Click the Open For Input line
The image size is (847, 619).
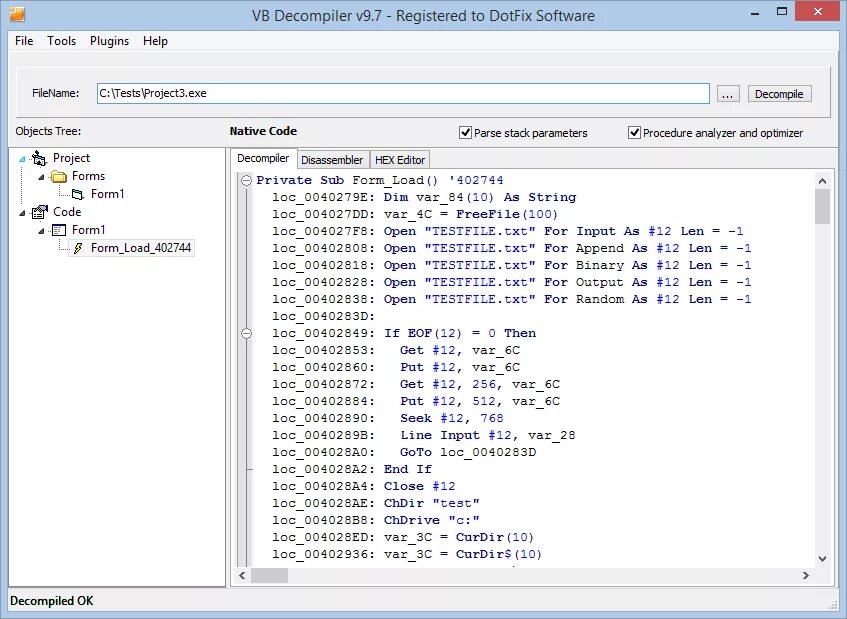coord(508,231)
